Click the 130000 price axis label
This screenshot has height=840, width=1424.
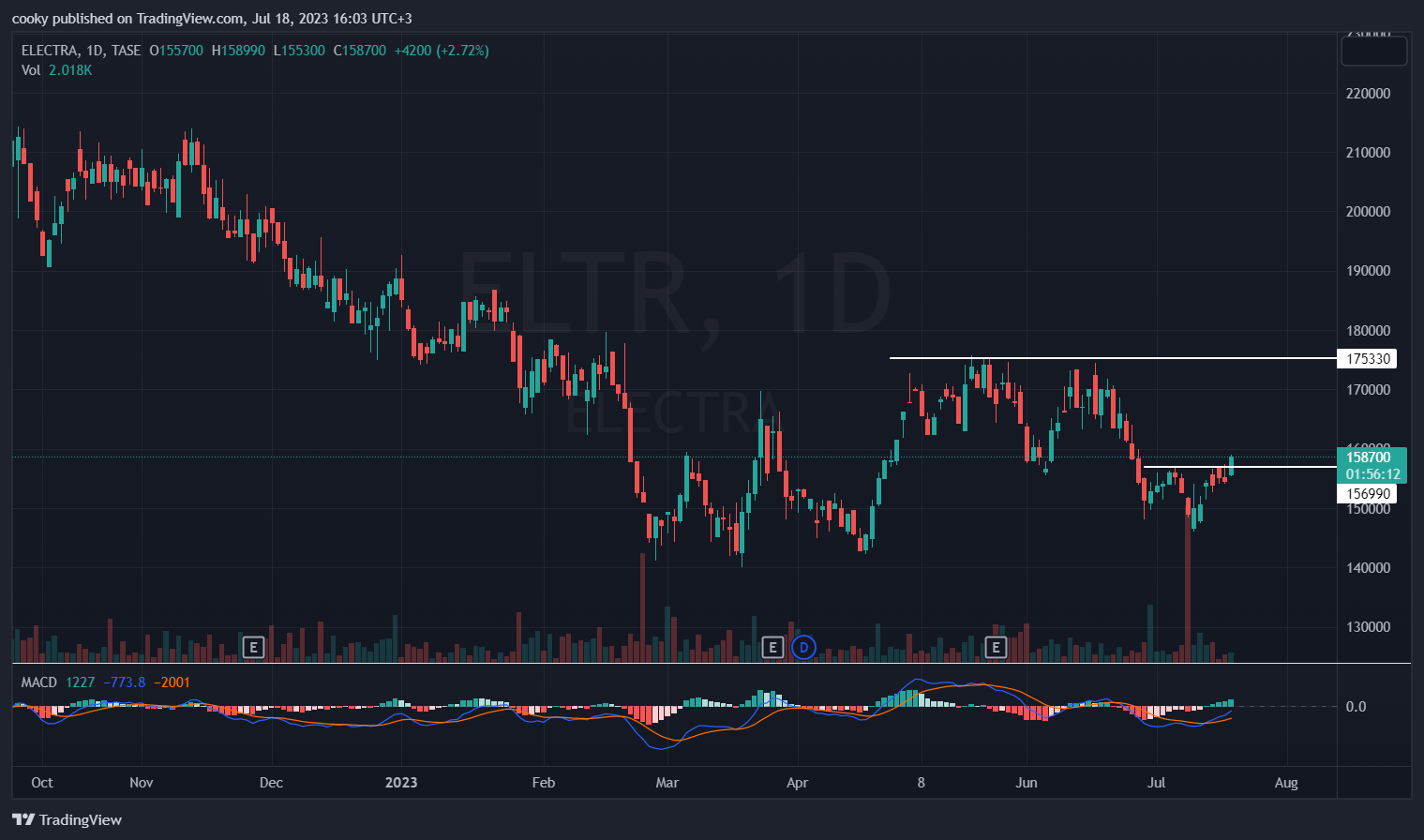coord(1368,627)
